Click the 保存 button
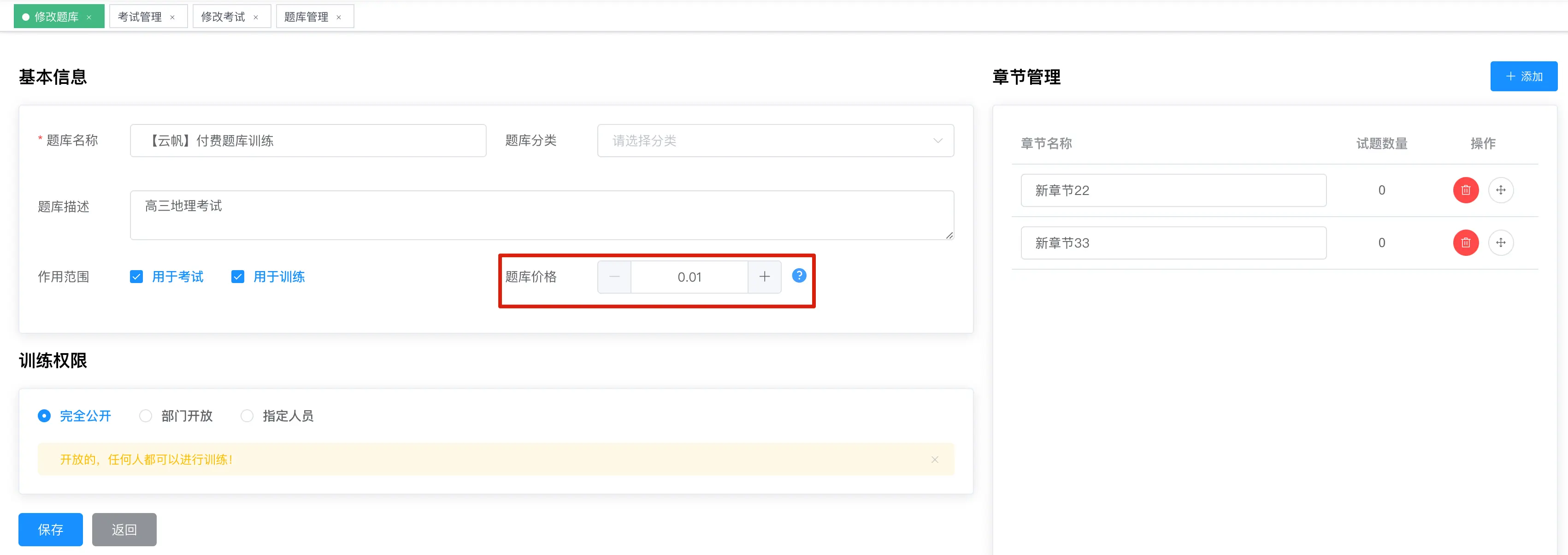 pos(51,530)
